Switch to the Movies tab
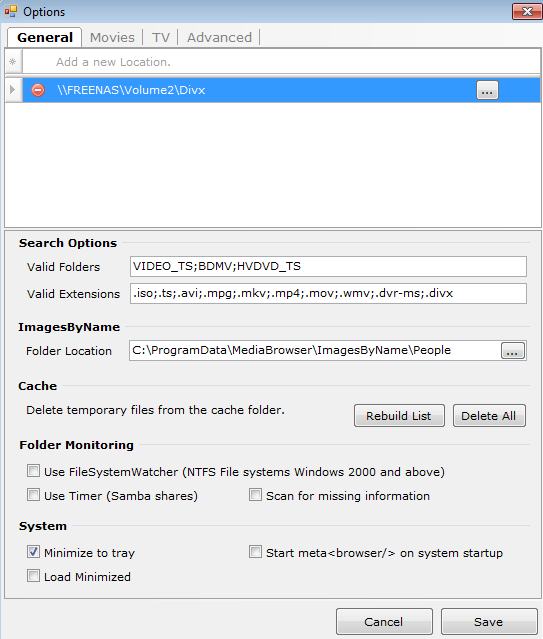Screen dimensions: 543x639 (x=112, y=37)
